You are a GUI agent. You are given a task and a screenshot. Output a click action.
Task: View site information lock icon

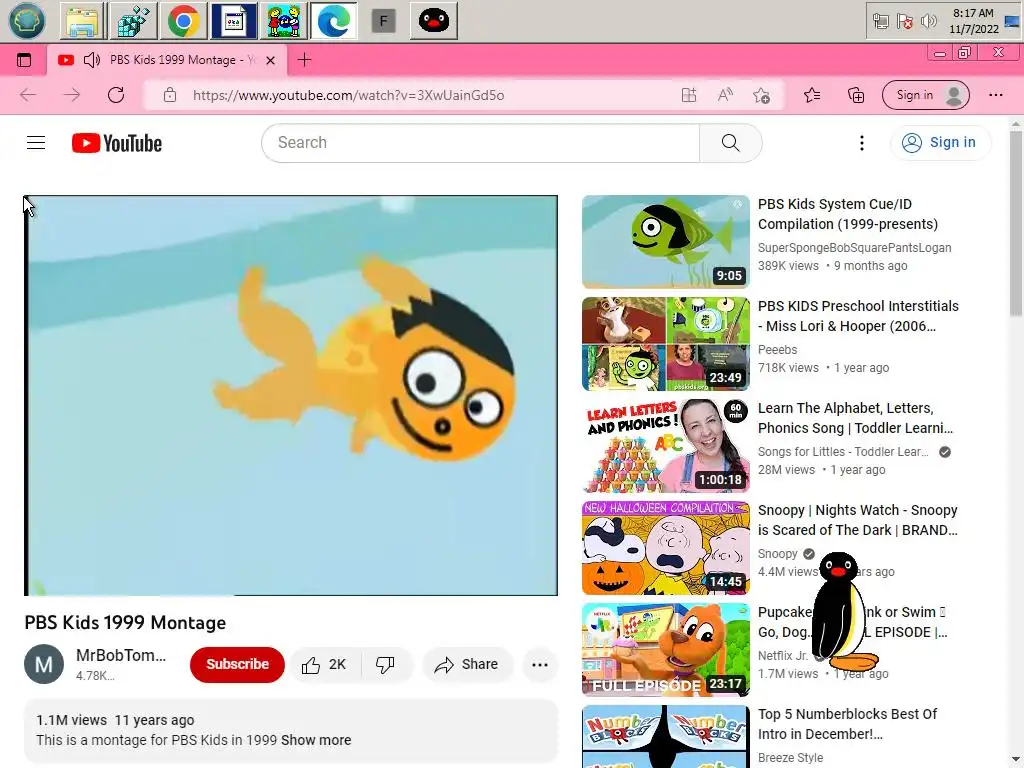[x=170, y=95]
